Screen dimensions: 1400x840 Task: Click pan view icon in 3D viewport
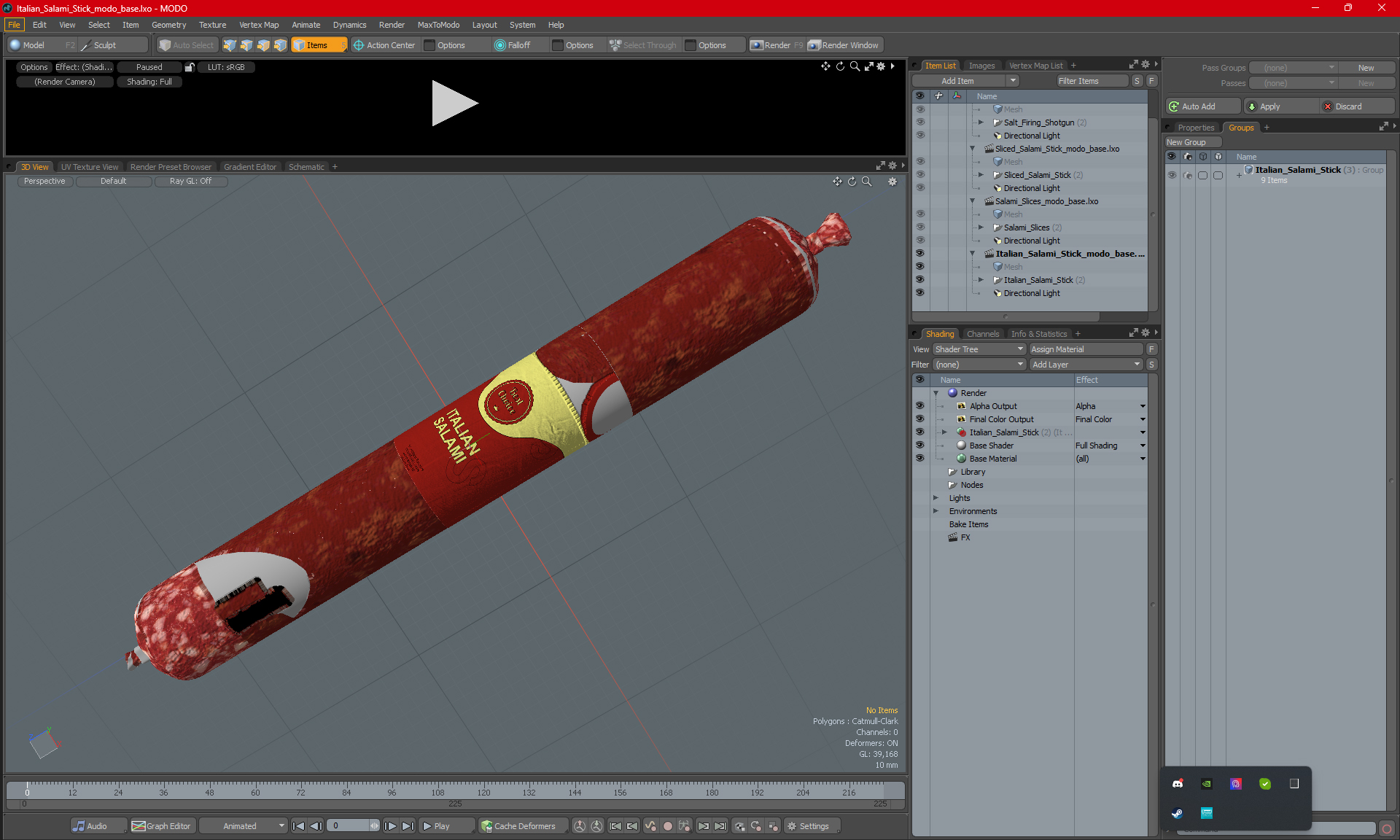click(837, 182)
